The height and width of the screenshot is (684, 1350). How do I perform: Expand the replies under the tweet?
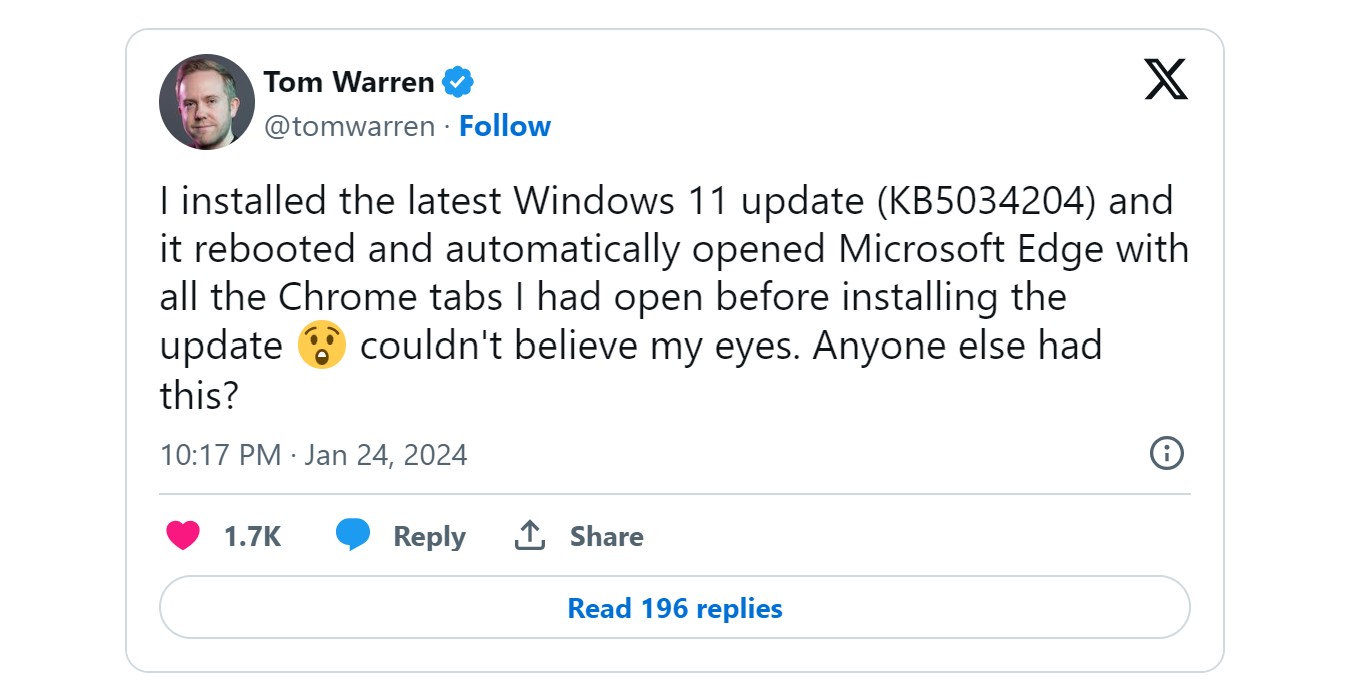point(674,607)
